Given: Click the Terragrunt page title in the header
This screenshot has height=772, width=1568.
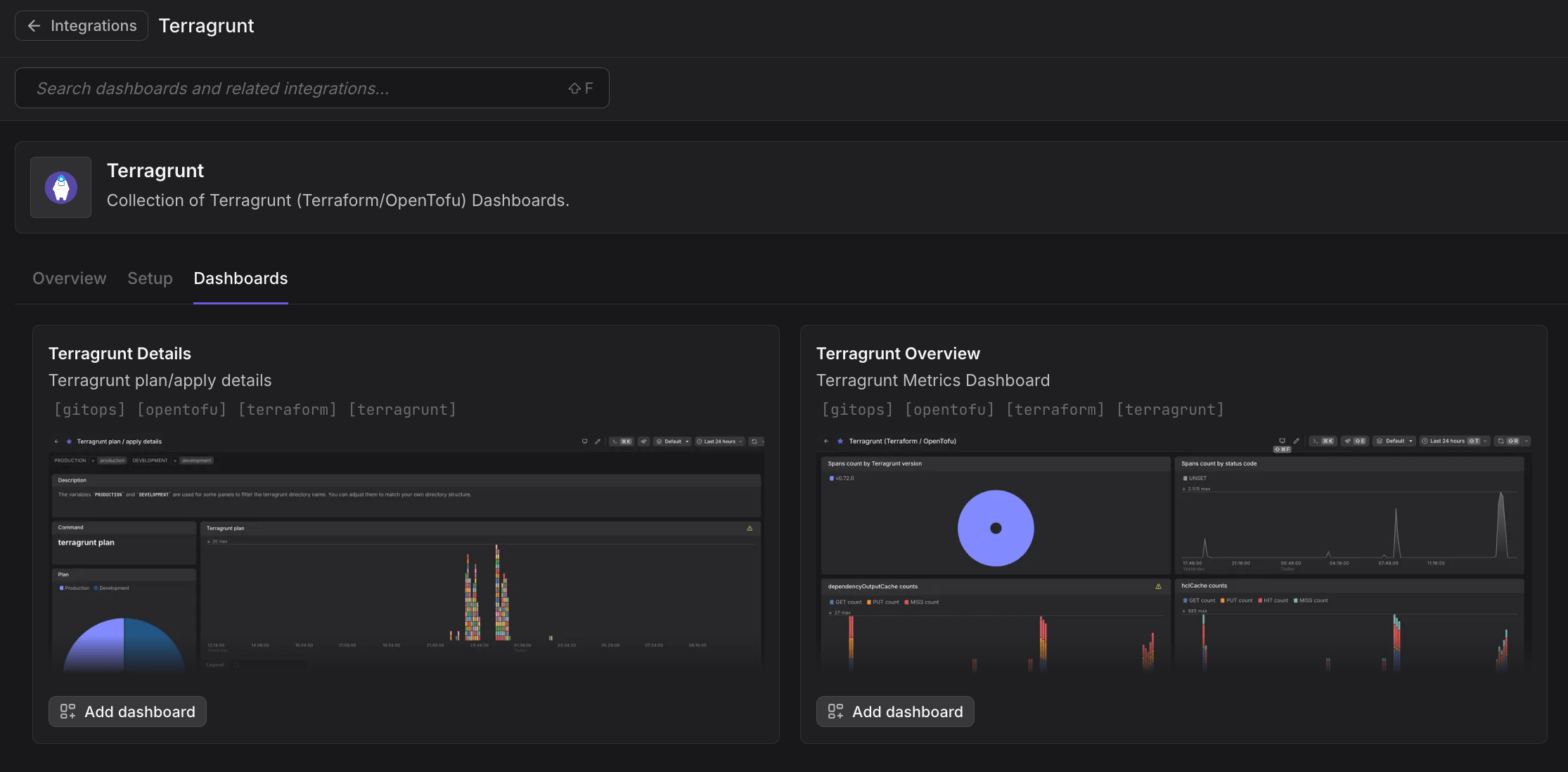Looking at the screenshot, I should tap(206, 26).
